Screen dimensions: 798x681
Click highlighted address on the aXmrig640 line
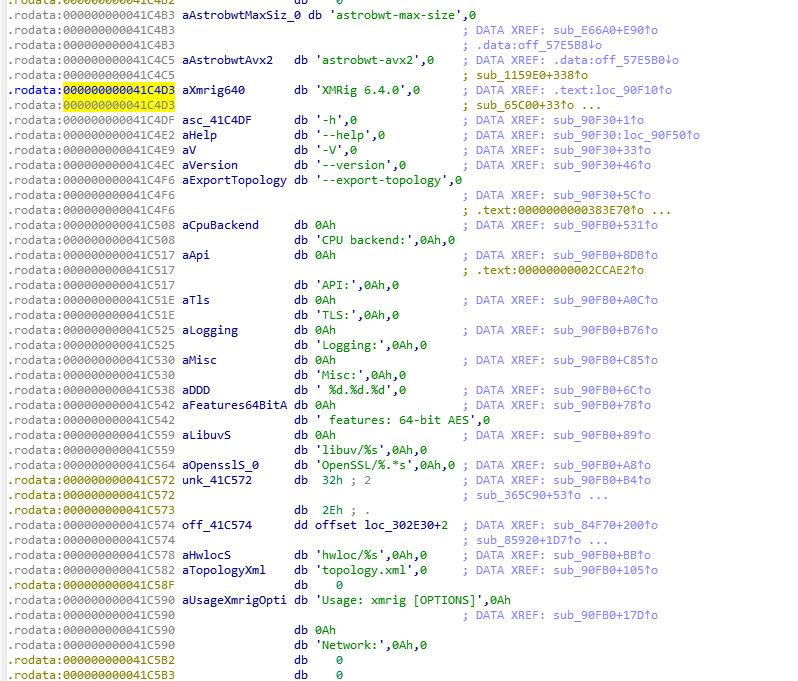pos(119,90)
